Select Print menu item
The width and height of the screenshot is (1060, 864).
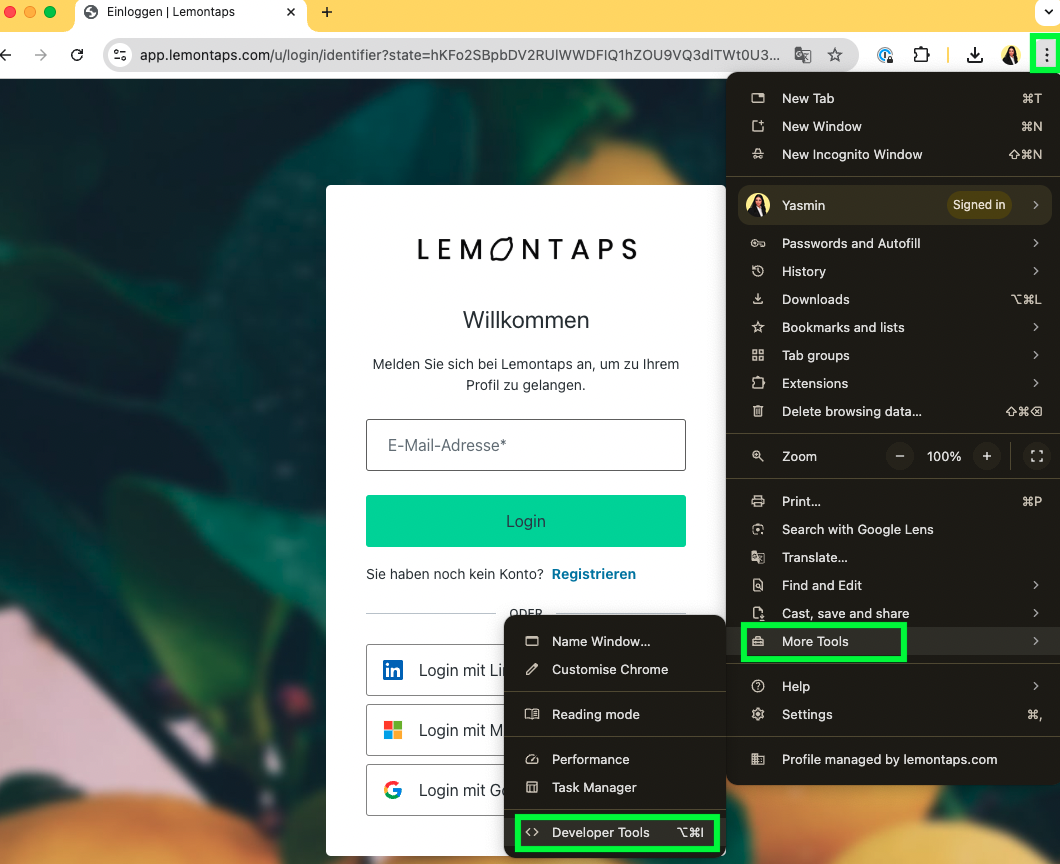point(895,502)
